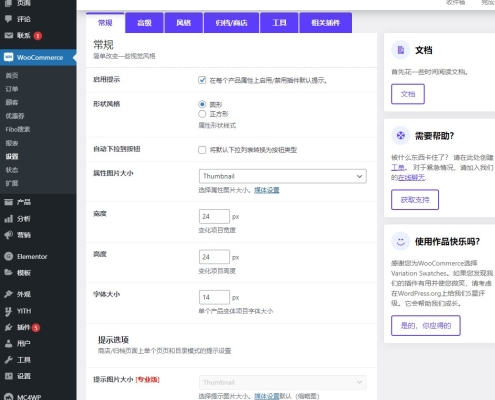Click the 文档 document icon in right panel

401,50
